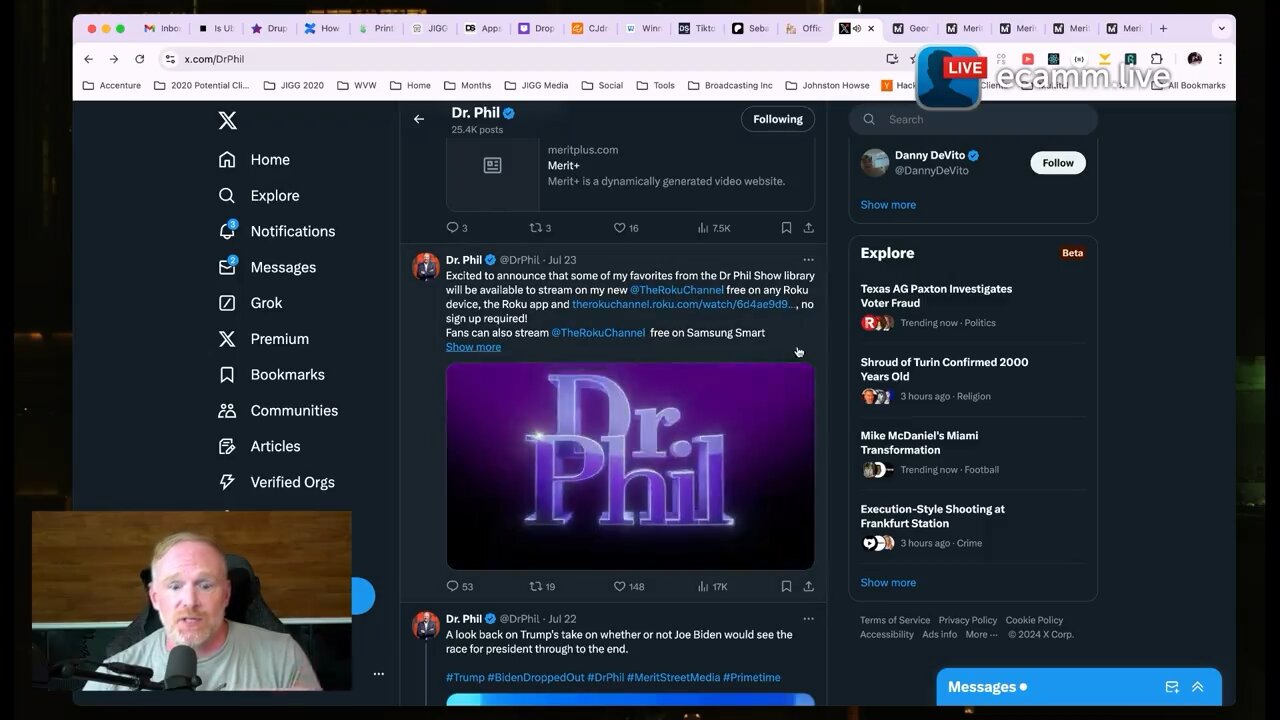Image resolution: width=1280 pixels, height=720 pixels.
Task: Open the @TheRokuChannel mention link
Action: click(676, 290)
